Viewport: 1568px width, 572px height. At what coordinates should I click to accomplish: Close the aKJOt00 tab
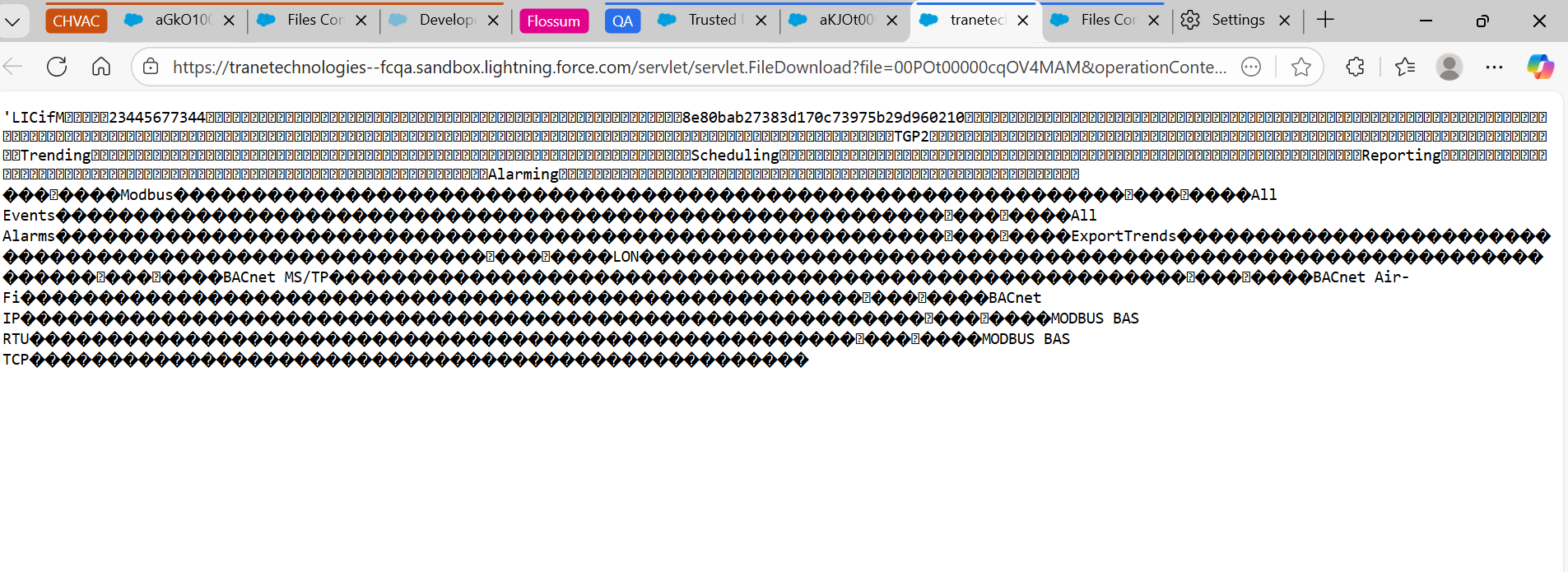892,21
